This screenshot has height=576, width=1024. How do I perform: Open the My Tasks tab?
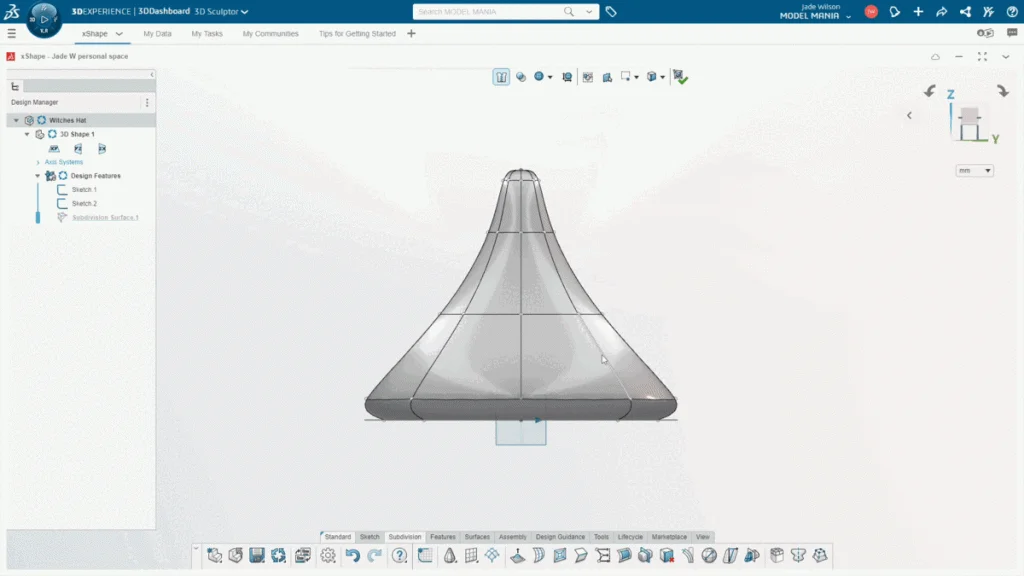[x=207, y=33]
